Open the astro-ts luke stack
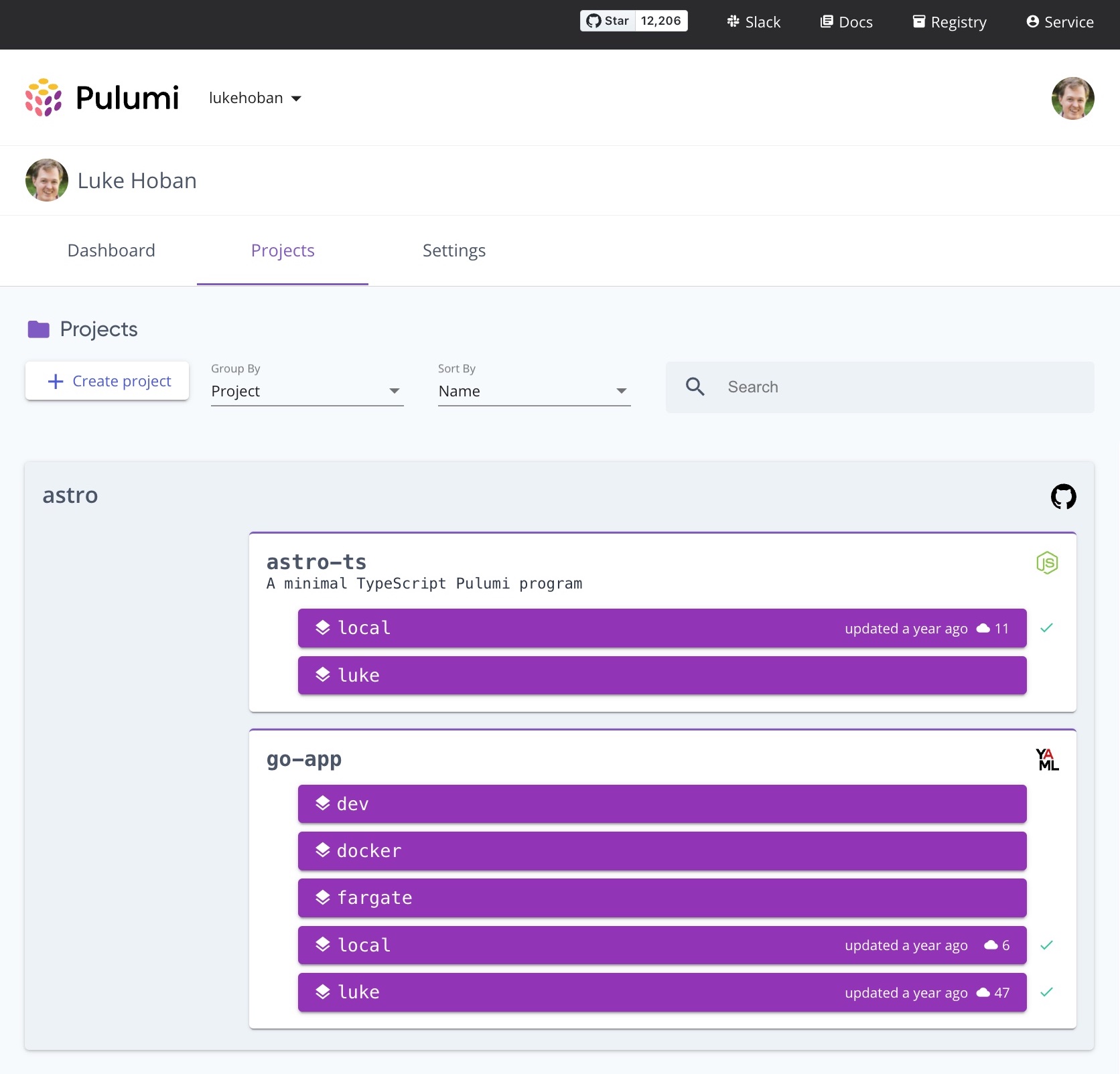Screen dimensions: 1120x1074 [x=662, y=675]
